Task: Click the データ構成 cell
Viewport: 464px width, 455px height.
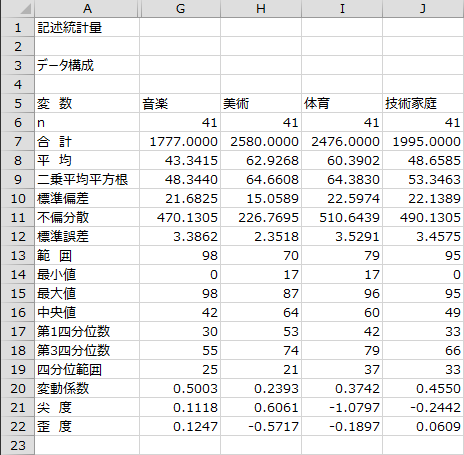Action: pyautogui.click(x=87, y=65)
